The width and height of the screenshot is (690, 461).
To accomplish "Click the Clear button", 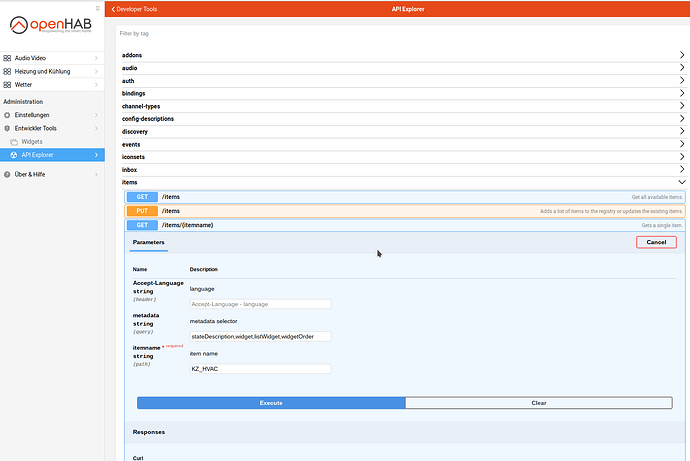I will (539, 402).
